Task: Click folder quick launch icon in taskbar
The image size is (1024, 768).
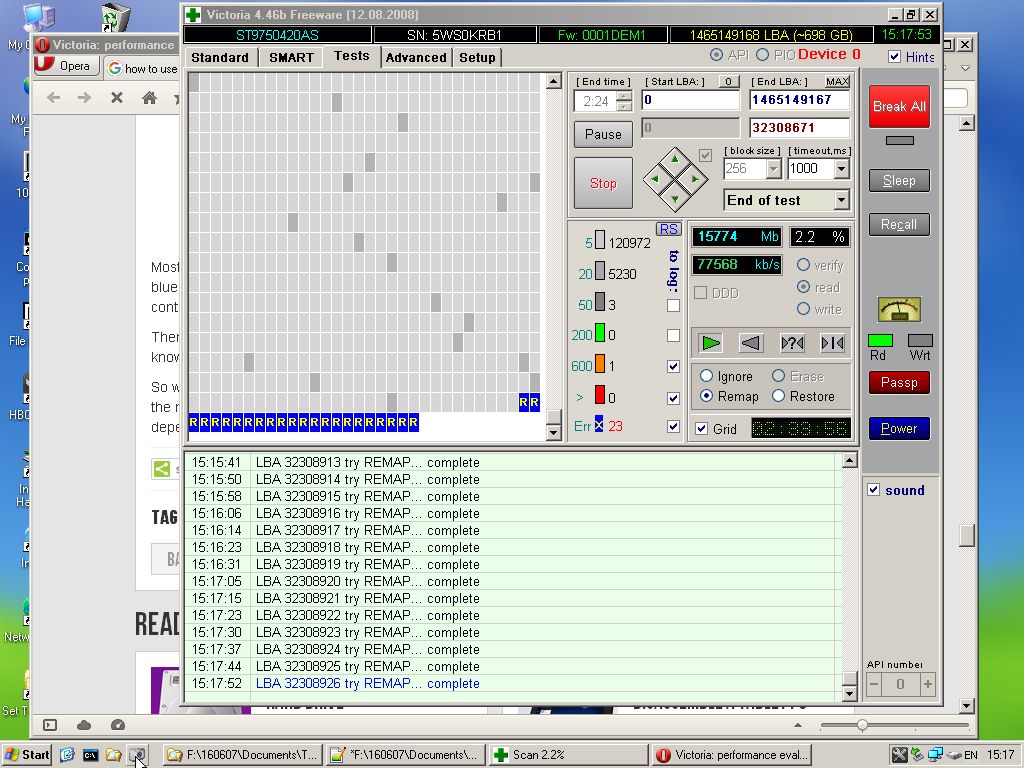Action: pyautogui.click(x=114, y=755)
